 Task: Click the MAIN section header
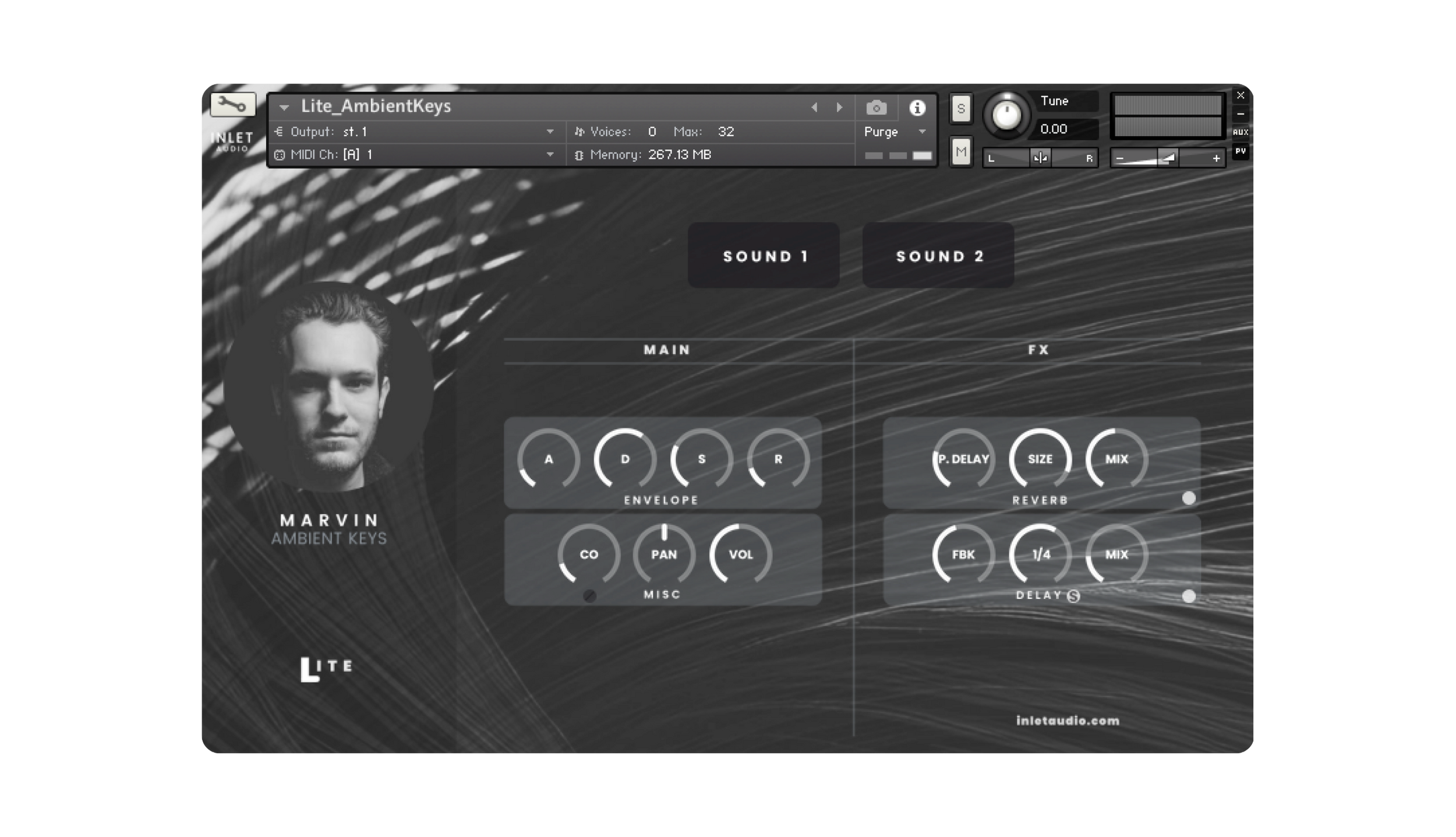point(667,350)
